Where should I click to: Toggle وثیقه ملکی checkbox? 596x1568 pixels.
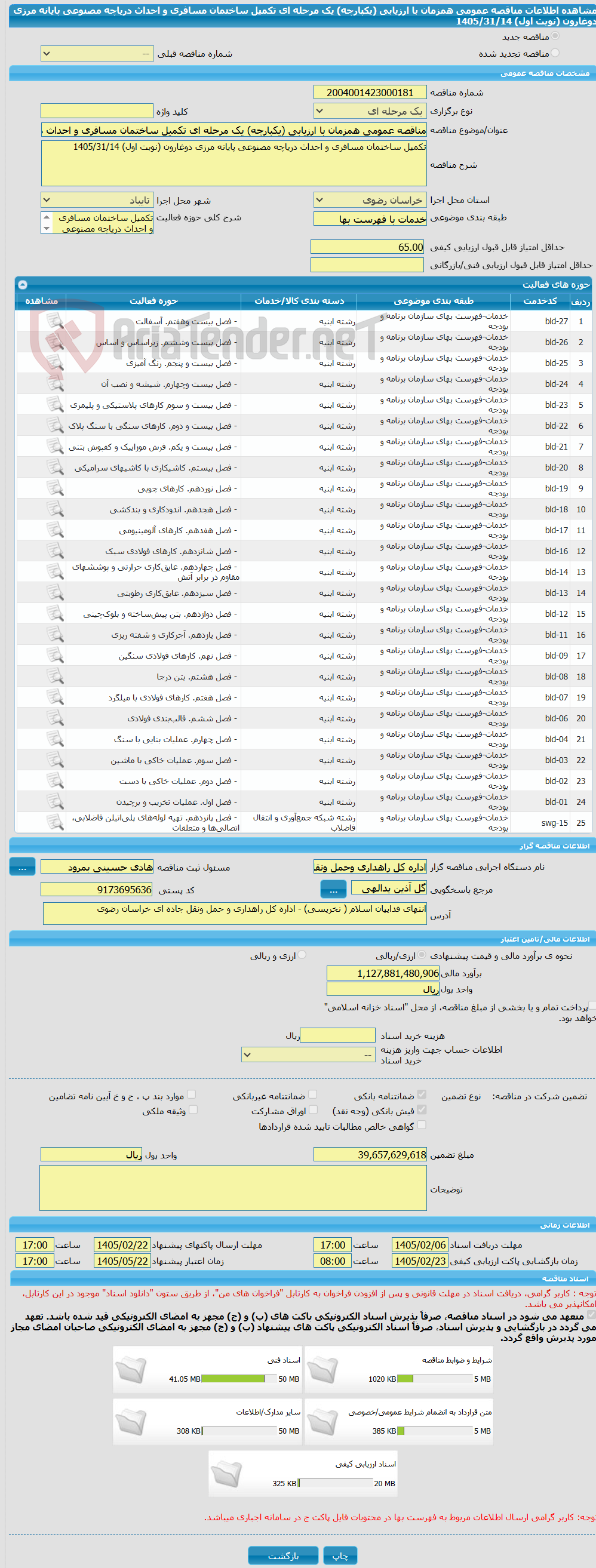[x=193, y=1109]
